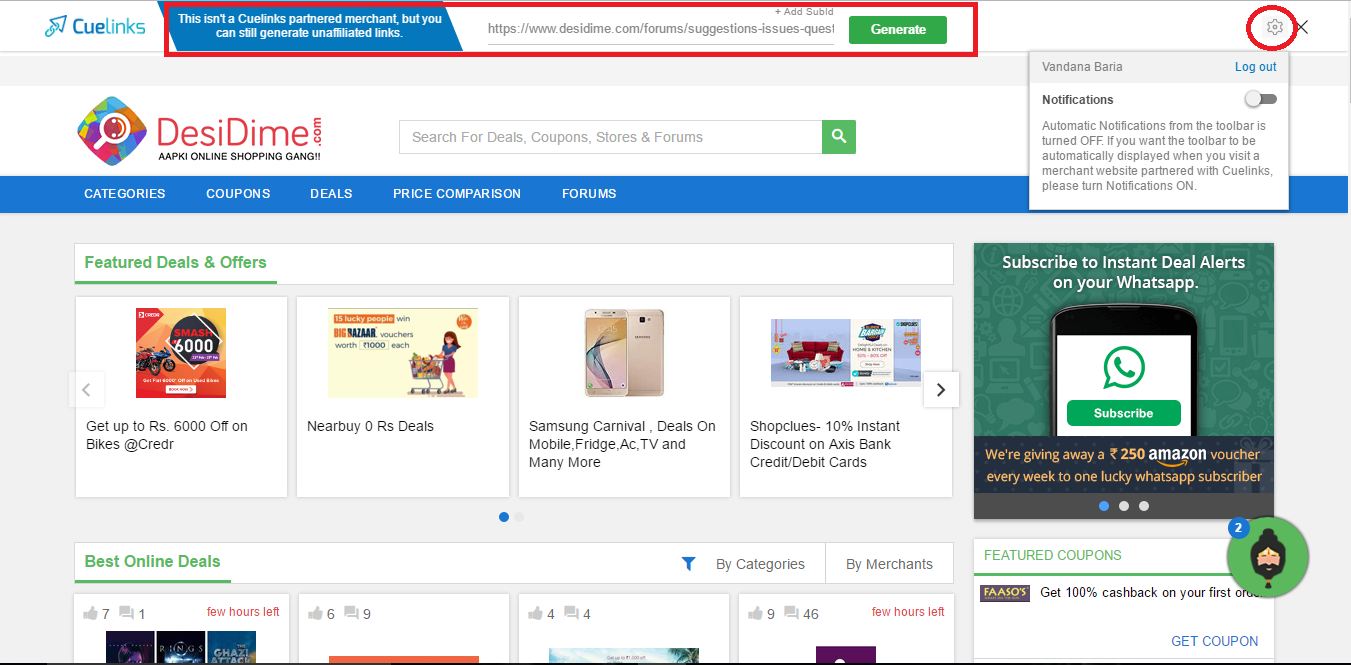Open the PRICE COMPARISON menu

pos(457,194)
